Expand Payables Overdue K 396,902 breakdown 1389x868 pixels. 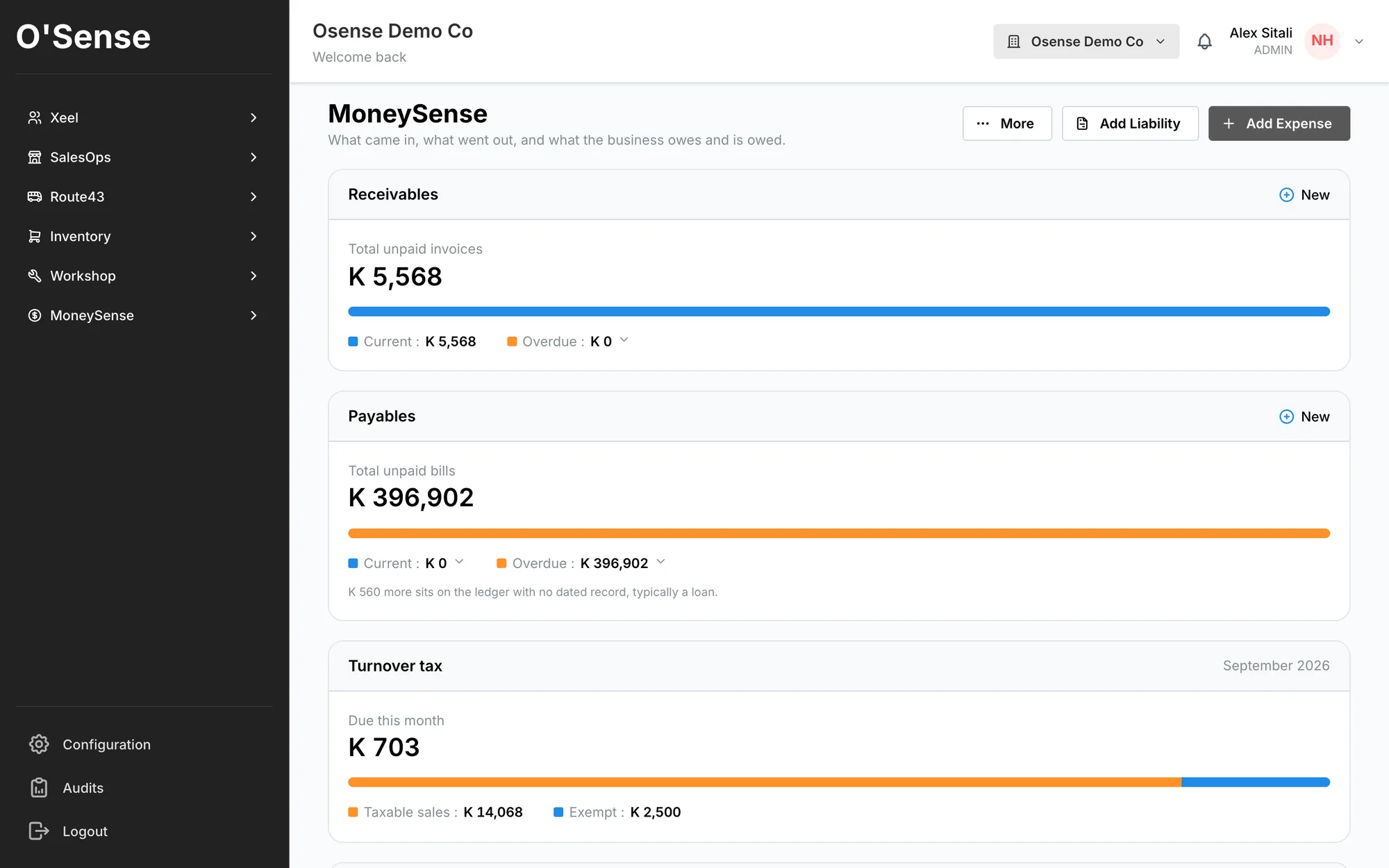point(660,562)
